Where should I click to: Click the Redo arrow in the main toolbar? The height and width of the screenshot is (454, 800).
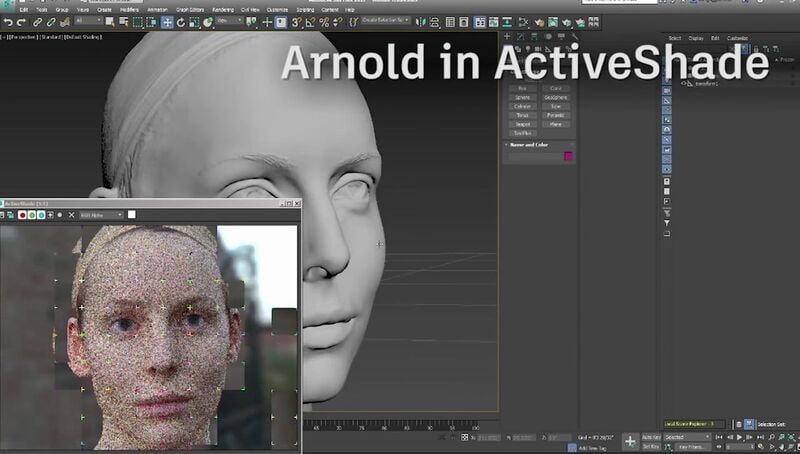coord(21,21)
